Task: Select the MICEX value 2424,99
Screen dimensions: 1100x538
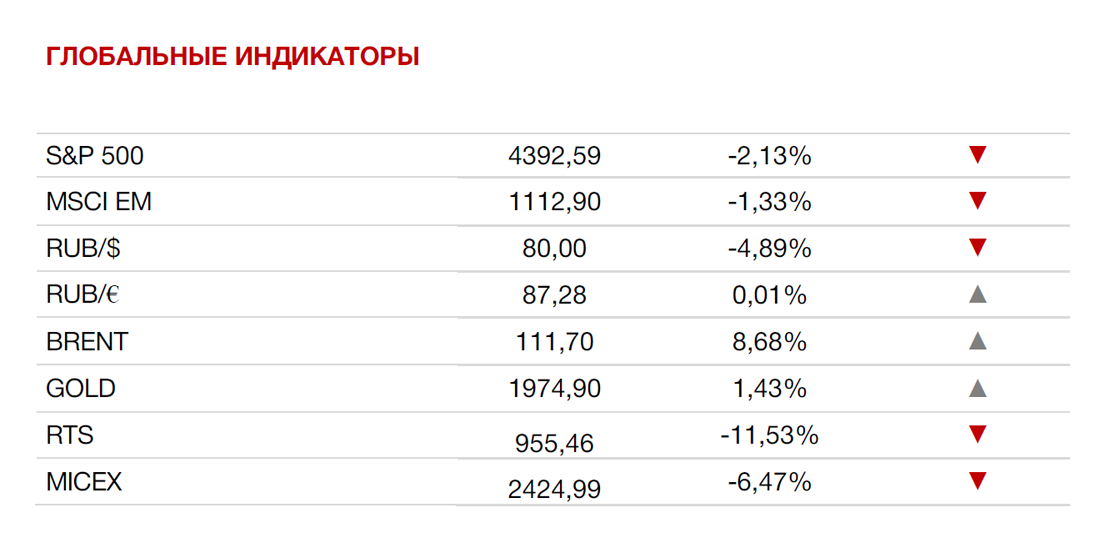Action: 554,489
